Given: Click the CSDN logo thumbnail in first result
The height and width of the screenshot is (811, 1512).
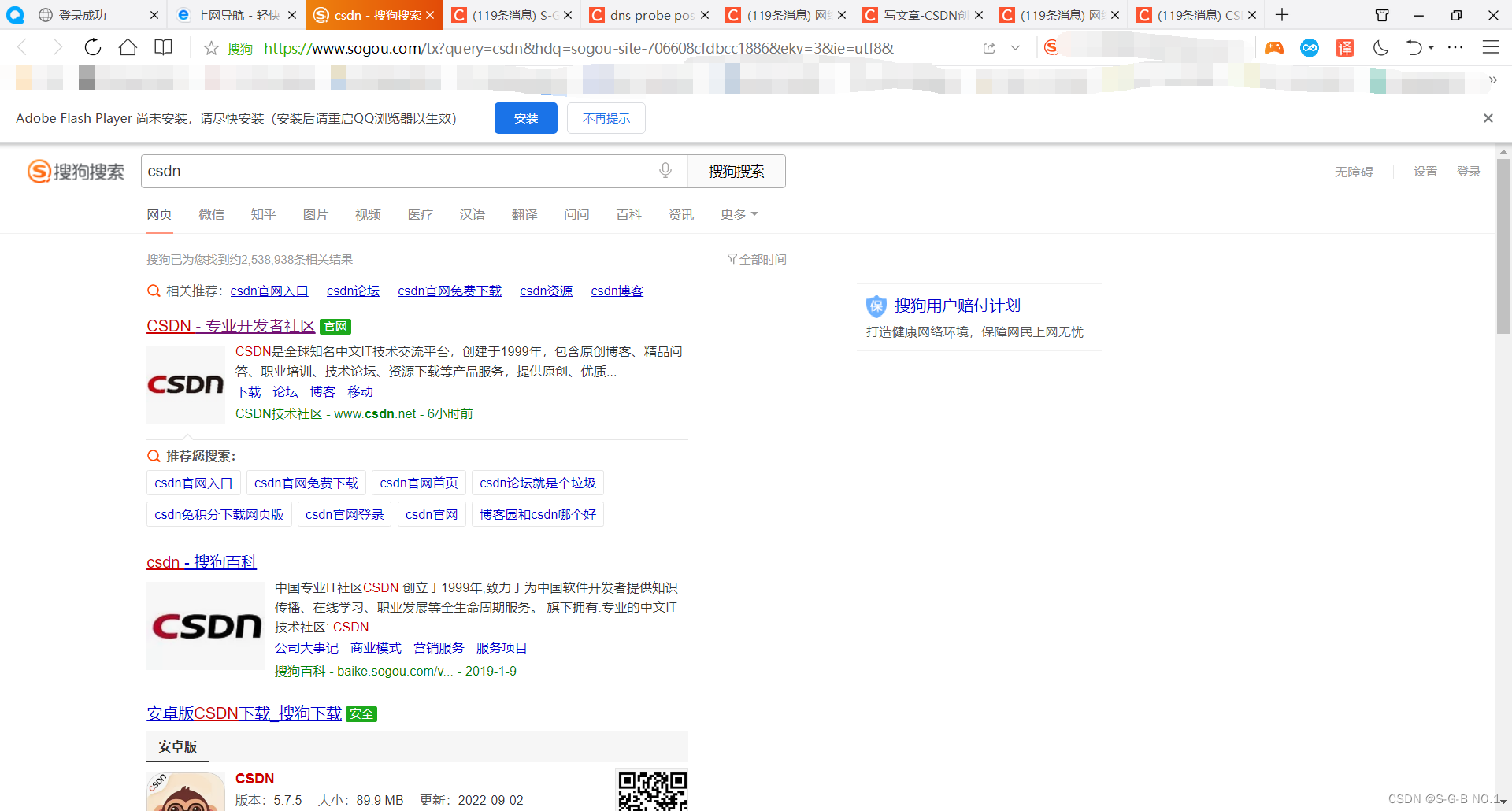Looking at the screenshot, I should coord(186,385).
